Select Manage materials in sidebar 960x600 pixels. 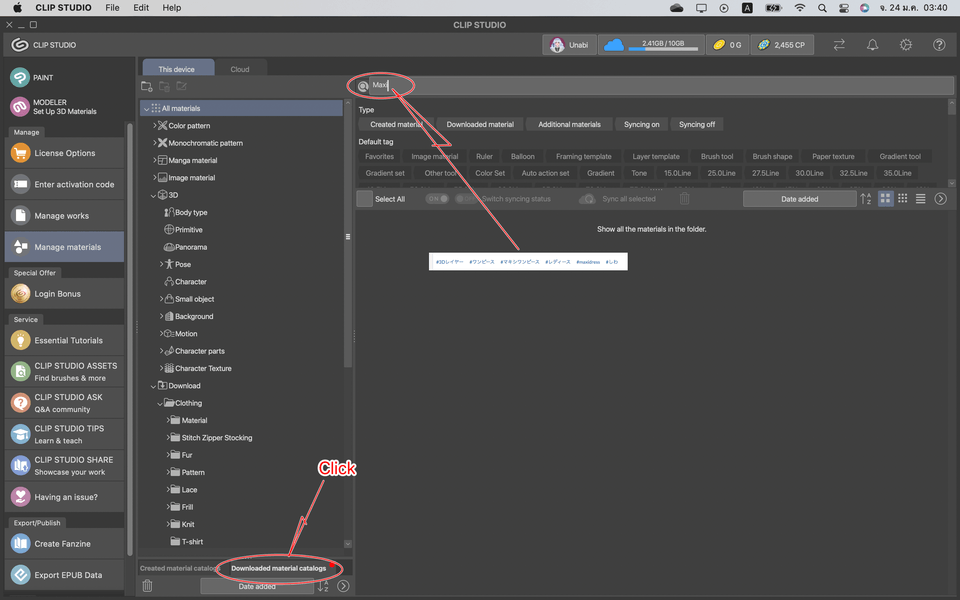(64, 247)
